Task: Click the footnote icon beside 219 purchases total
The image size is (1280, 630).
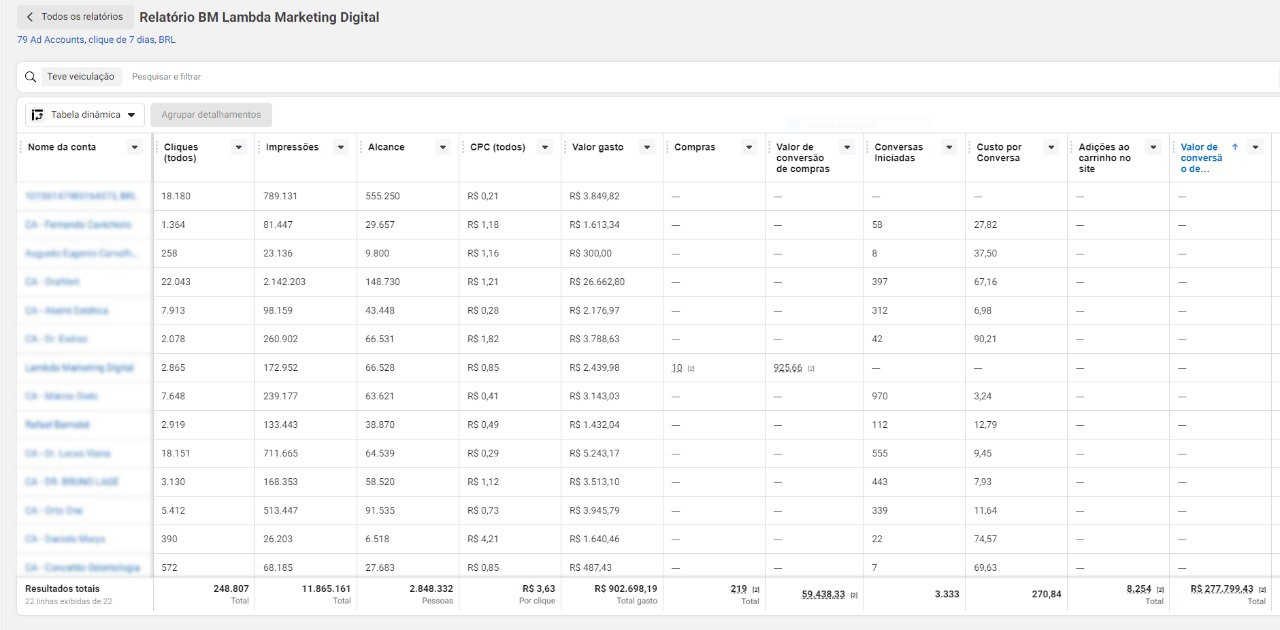Action: 755,590
